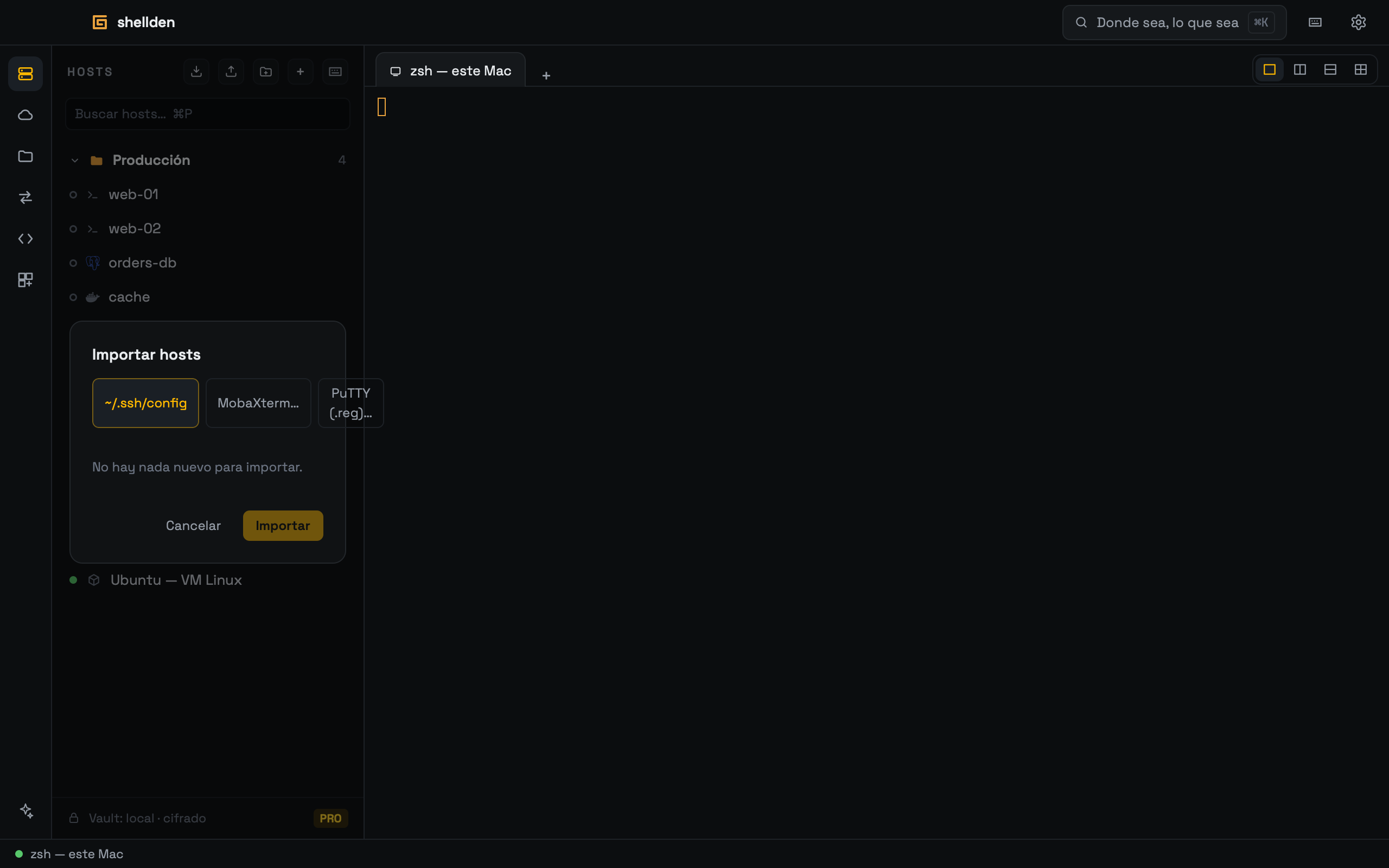This screenshot has height=868, width=1389.
Task: Open the extensions grid sidebar icon
Action: pyautogui.click(x=26, y=280)
